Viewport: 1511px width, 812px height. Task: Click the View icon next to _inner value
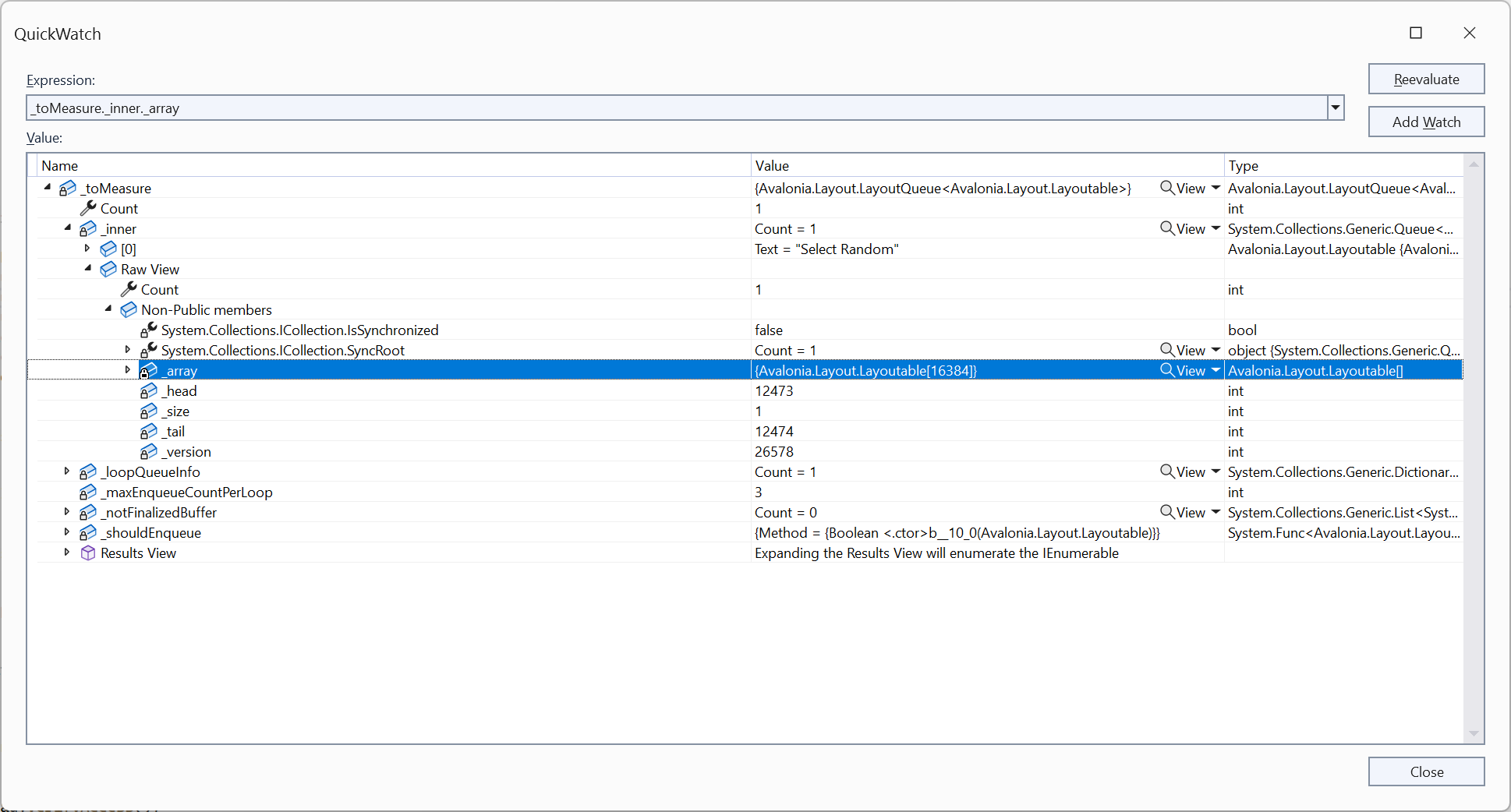[1167, 228]
